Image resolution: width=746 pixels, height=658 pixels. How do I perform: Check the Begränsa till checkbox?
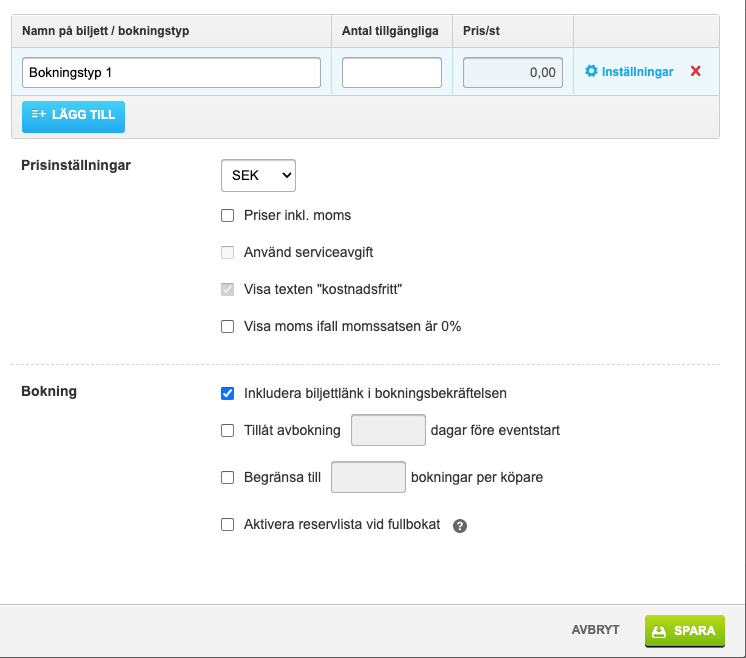228,478
